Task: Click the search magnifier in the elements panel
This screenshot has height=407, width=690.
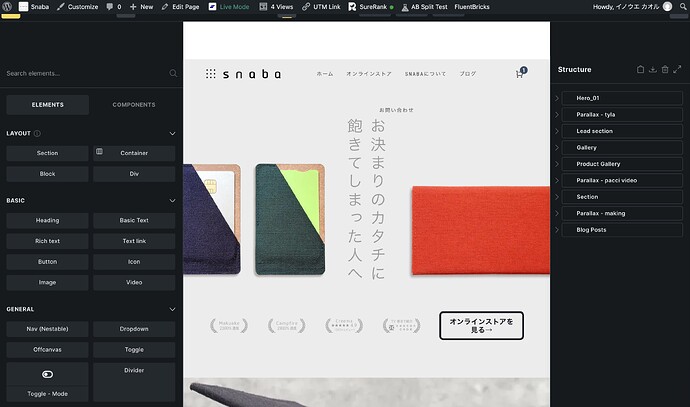Action: [x=173, y=73]
